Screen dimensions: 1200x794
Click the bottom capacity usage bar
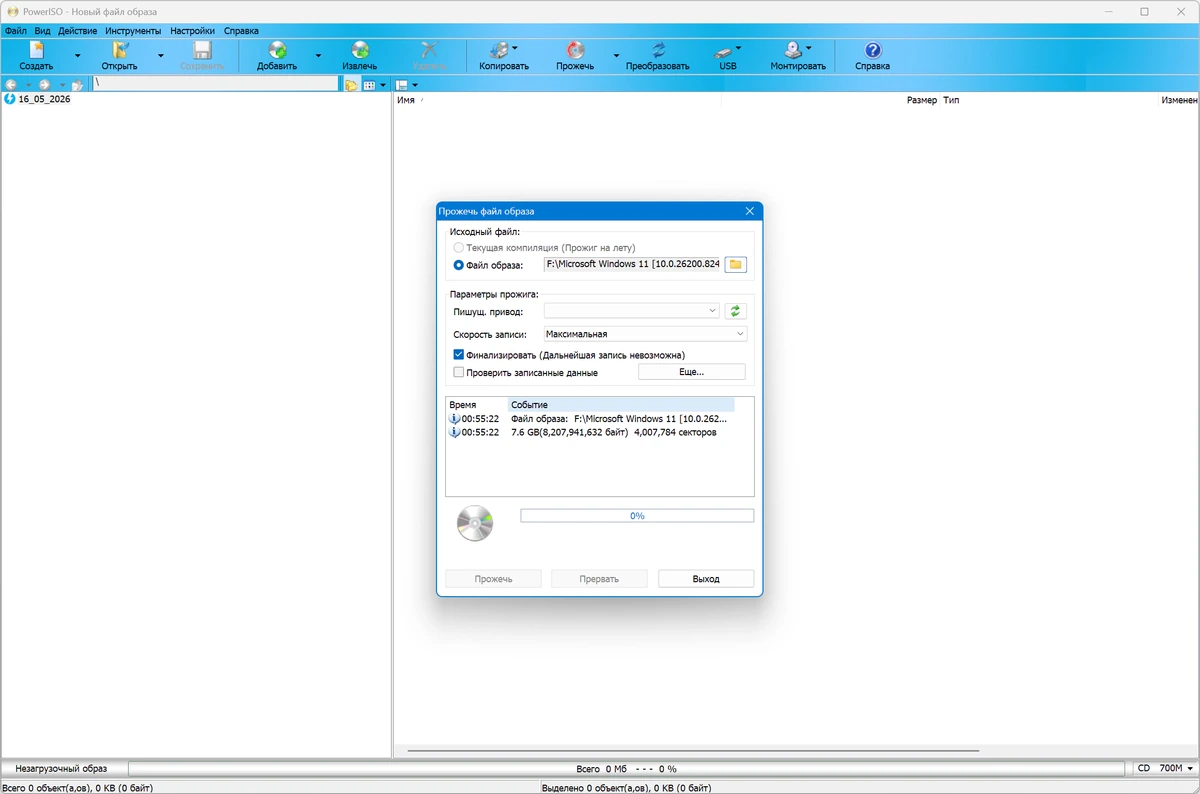(x=627, y=768)
